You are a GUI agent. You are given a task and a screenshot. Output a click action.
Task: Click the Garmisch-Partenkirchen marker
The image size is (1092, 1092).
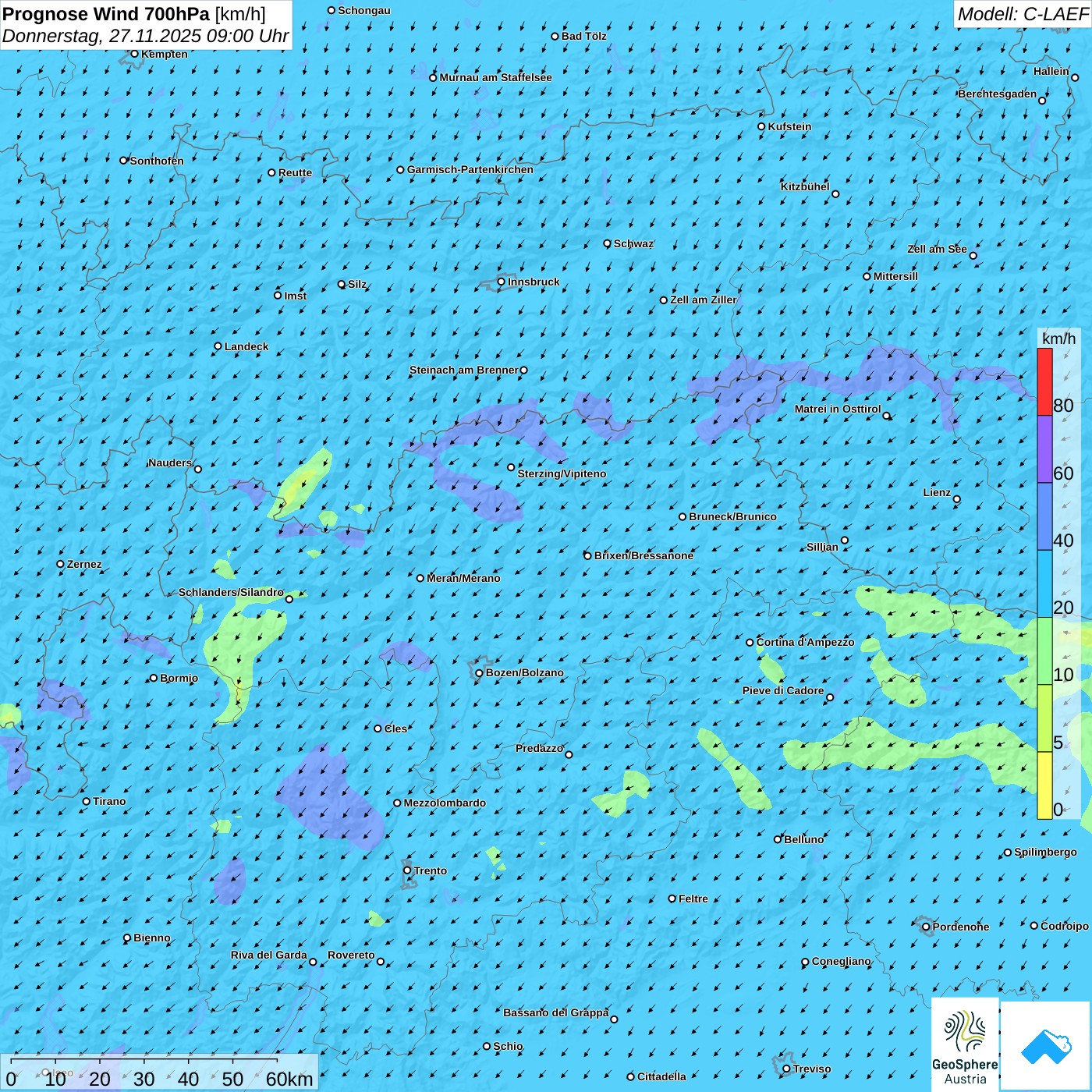(401, 169)
